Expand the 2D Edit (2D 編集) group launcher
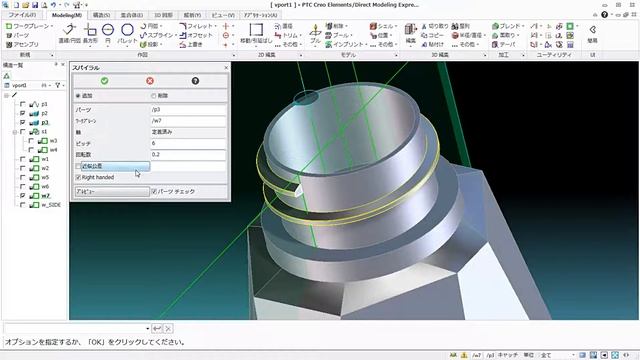 301,55
